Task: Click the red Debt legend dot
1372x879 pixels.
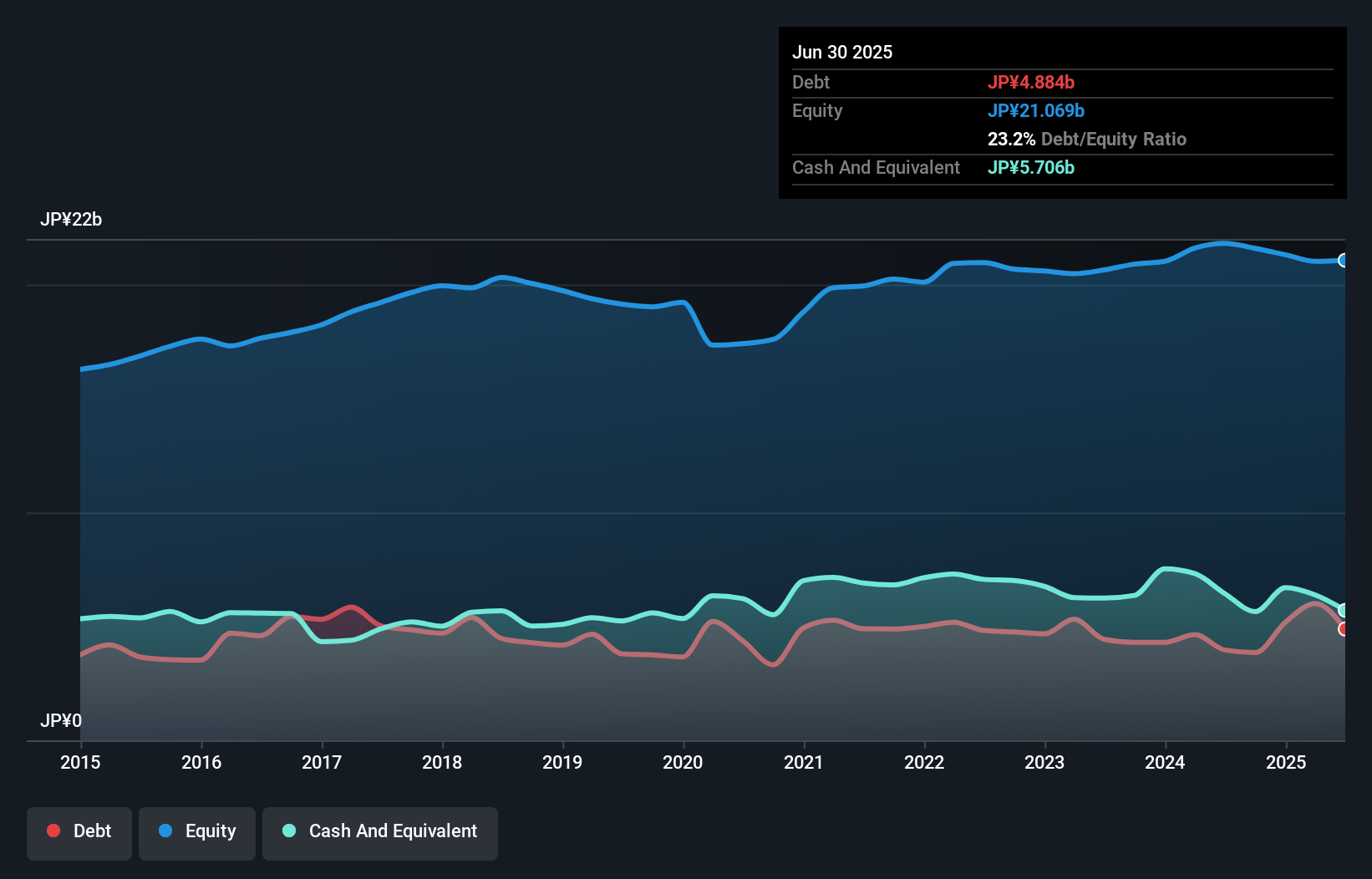Action: point(53,831)
